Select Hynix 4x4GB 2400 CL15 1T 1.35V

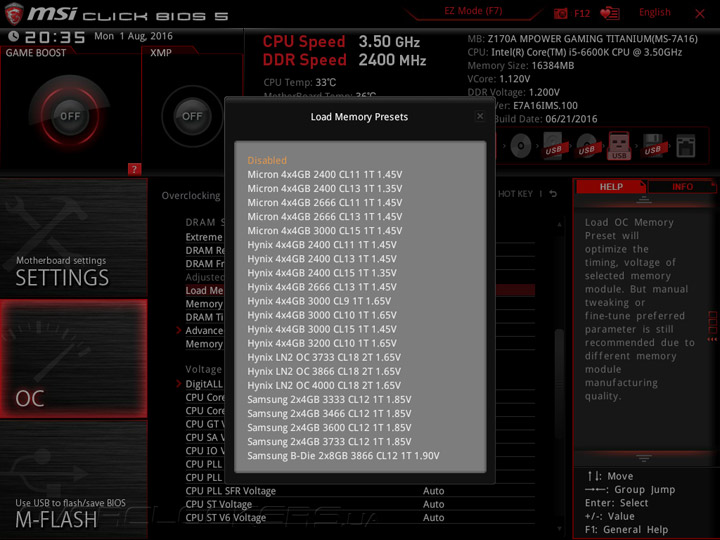click(322, 273)
